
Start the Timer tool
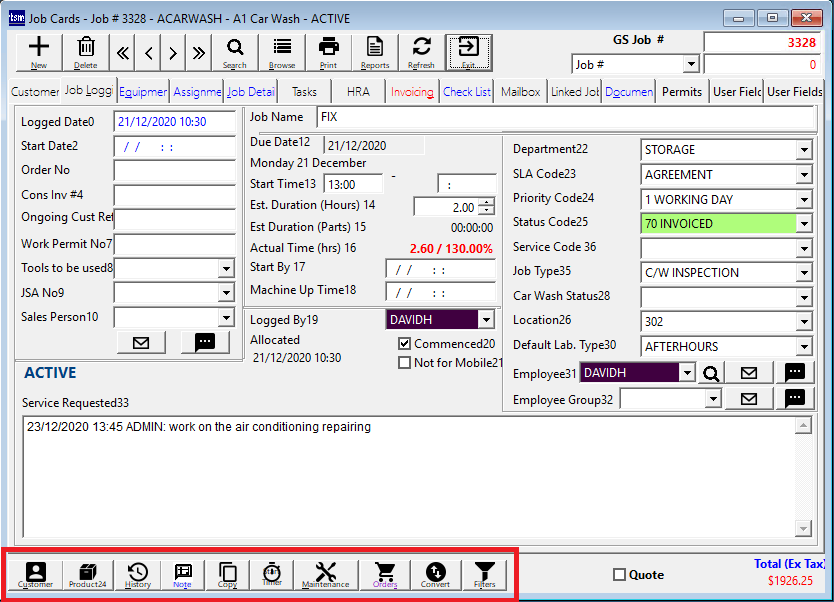(x=272, y=575)
